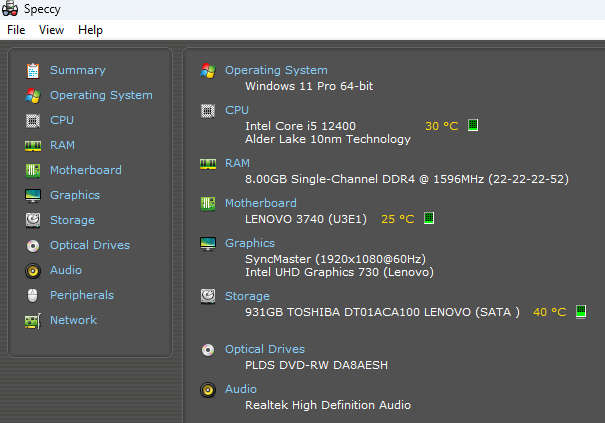Click the LENOVO 3740 (U3E1) text

click(306, 219)
